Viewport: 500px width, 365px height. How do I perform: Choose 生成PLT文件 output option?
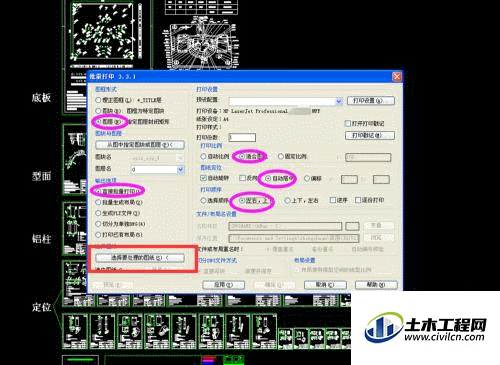pyautogui.click(x=98, y=213)
